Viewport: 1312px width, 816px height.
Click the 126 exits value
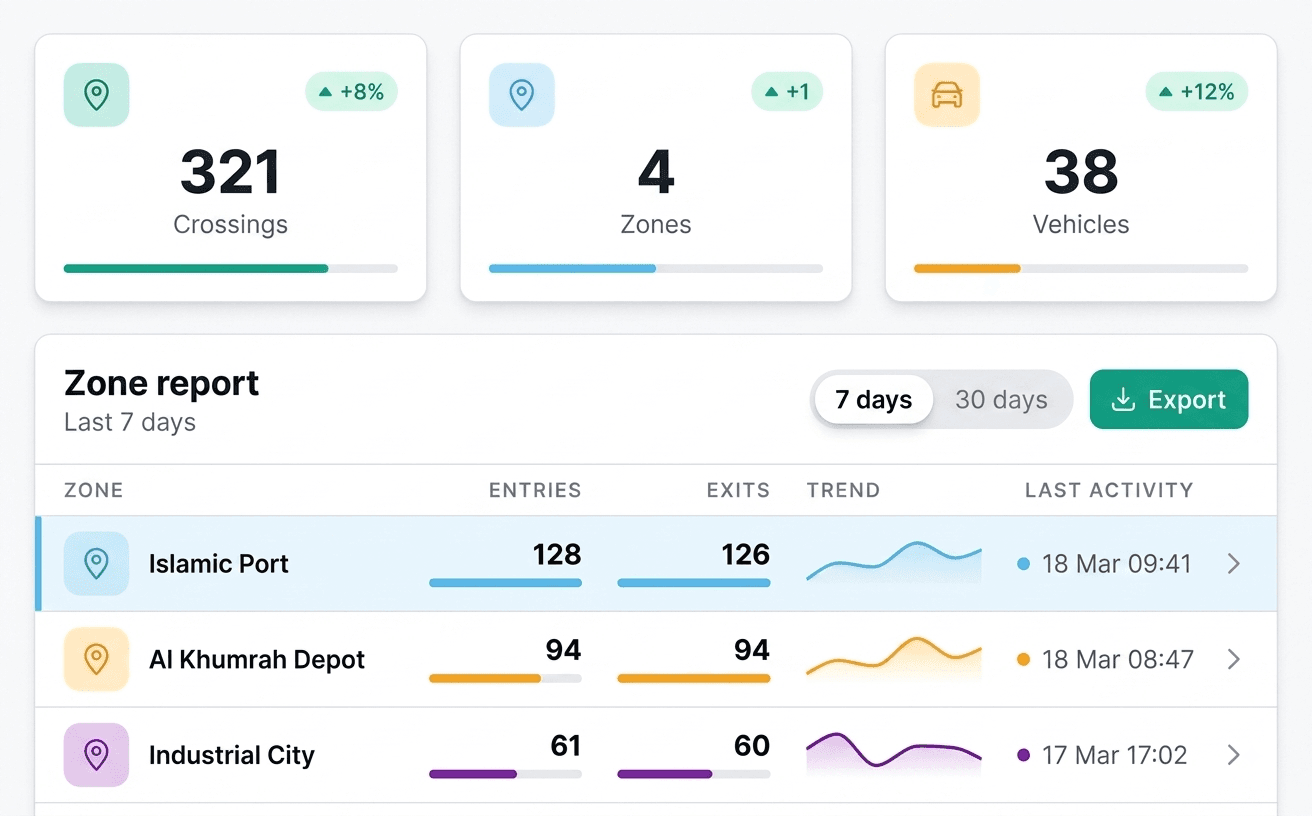[x=746, y=555]
